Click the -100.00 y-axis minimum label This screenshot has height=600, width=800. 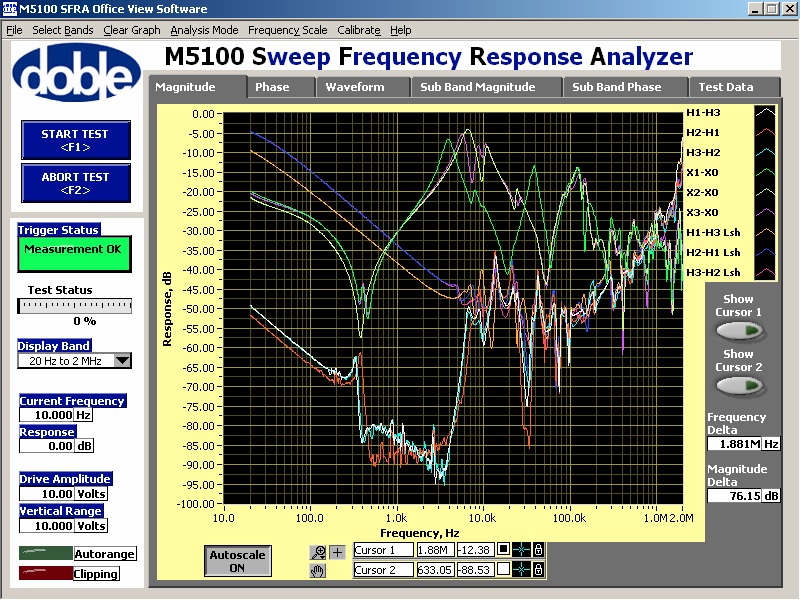[x=195, y=504]
